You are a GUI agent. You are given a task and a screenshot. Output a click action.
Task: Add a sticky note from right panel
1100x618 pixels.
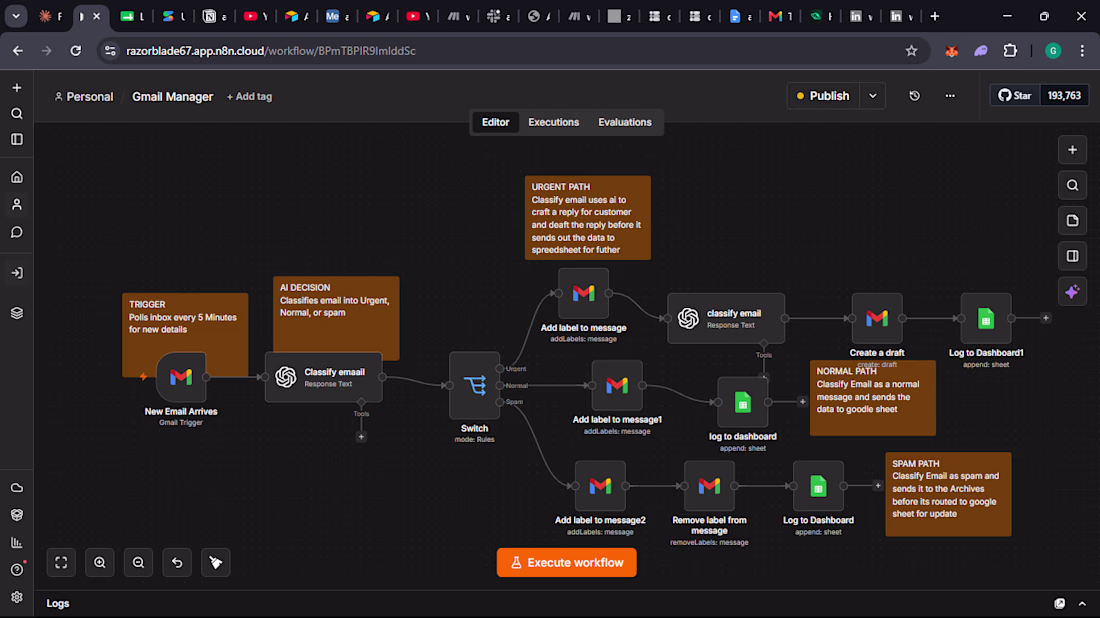(1072, 220)
